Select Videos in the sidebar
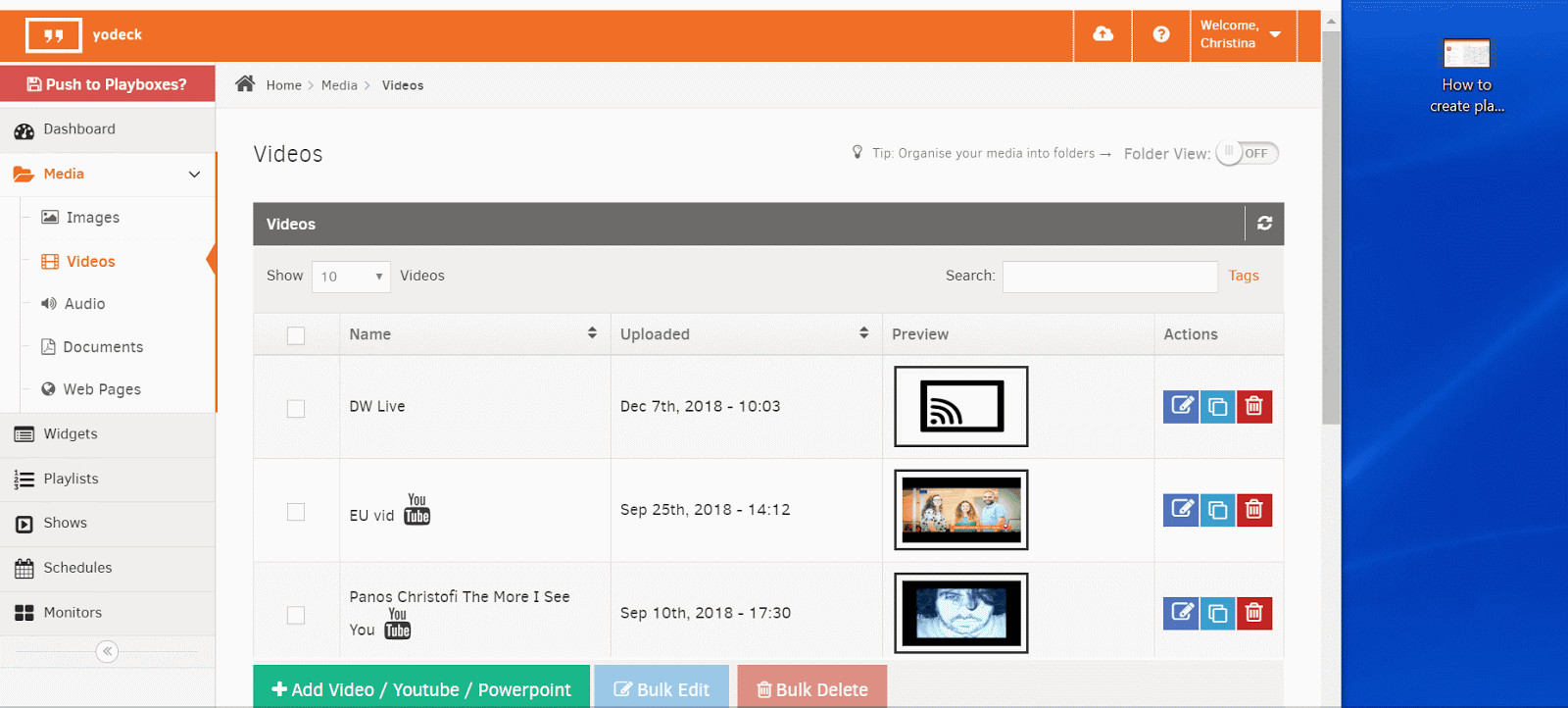Viewport: 1568px width, 708px height. (x=91, y=262)
